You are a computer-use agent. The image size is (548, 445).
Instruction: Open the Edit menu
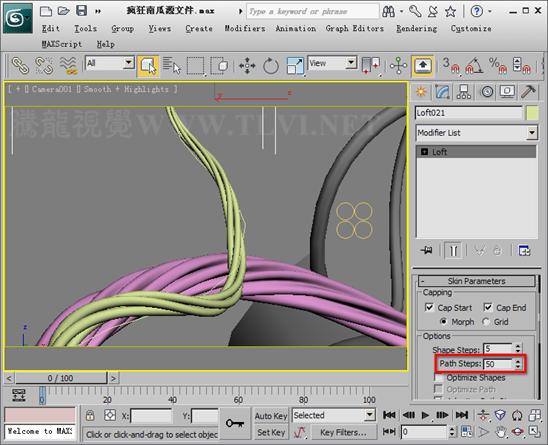51,28
